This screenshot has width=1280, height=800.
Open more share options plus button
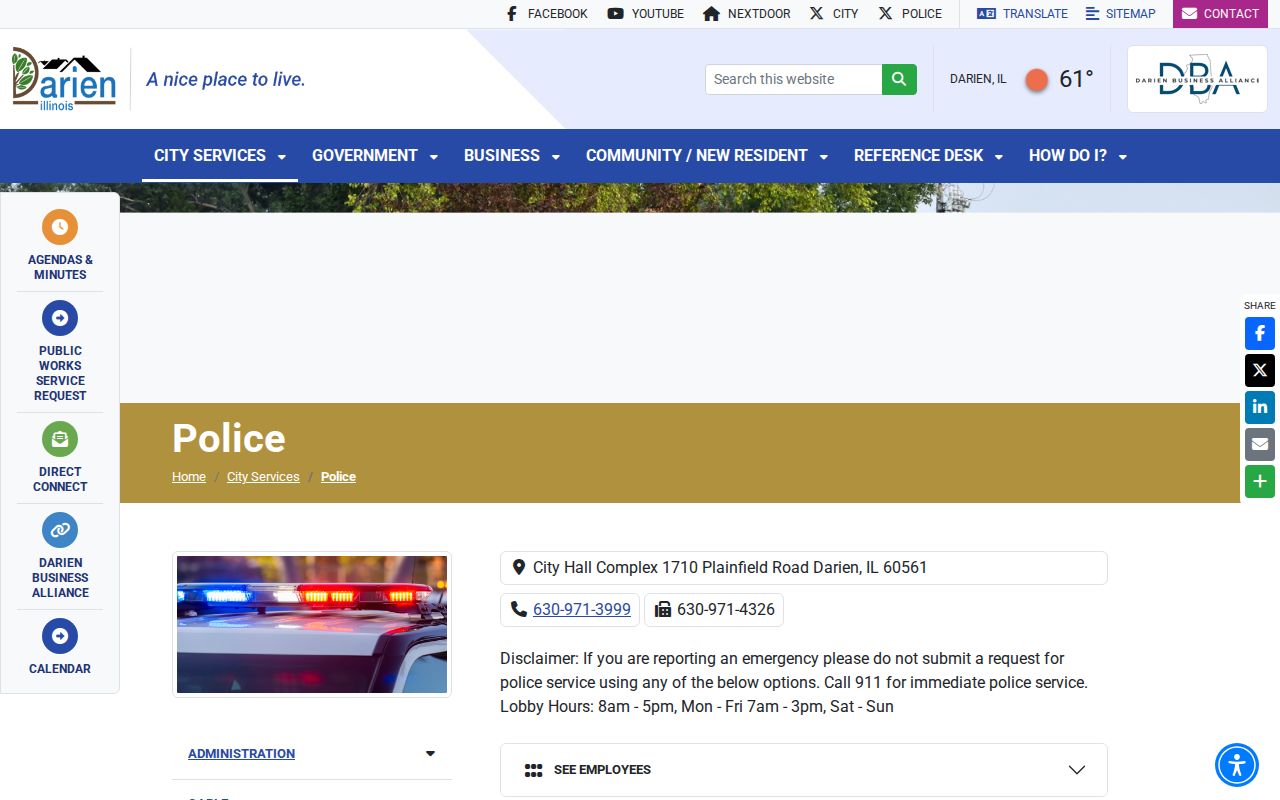[x=1260, y=481]
